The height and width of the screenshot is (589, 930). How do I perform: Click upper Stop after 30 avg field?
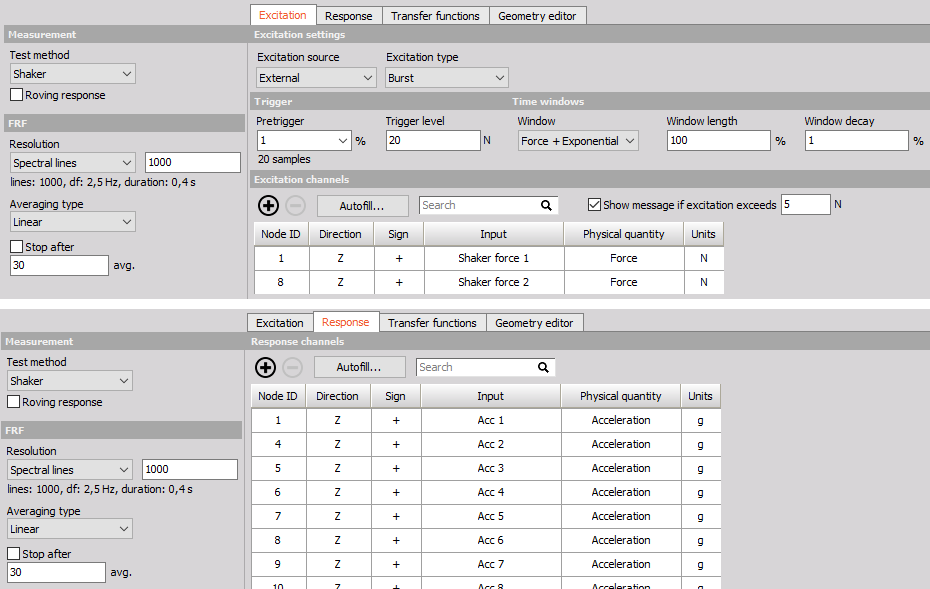coord(59,265)
